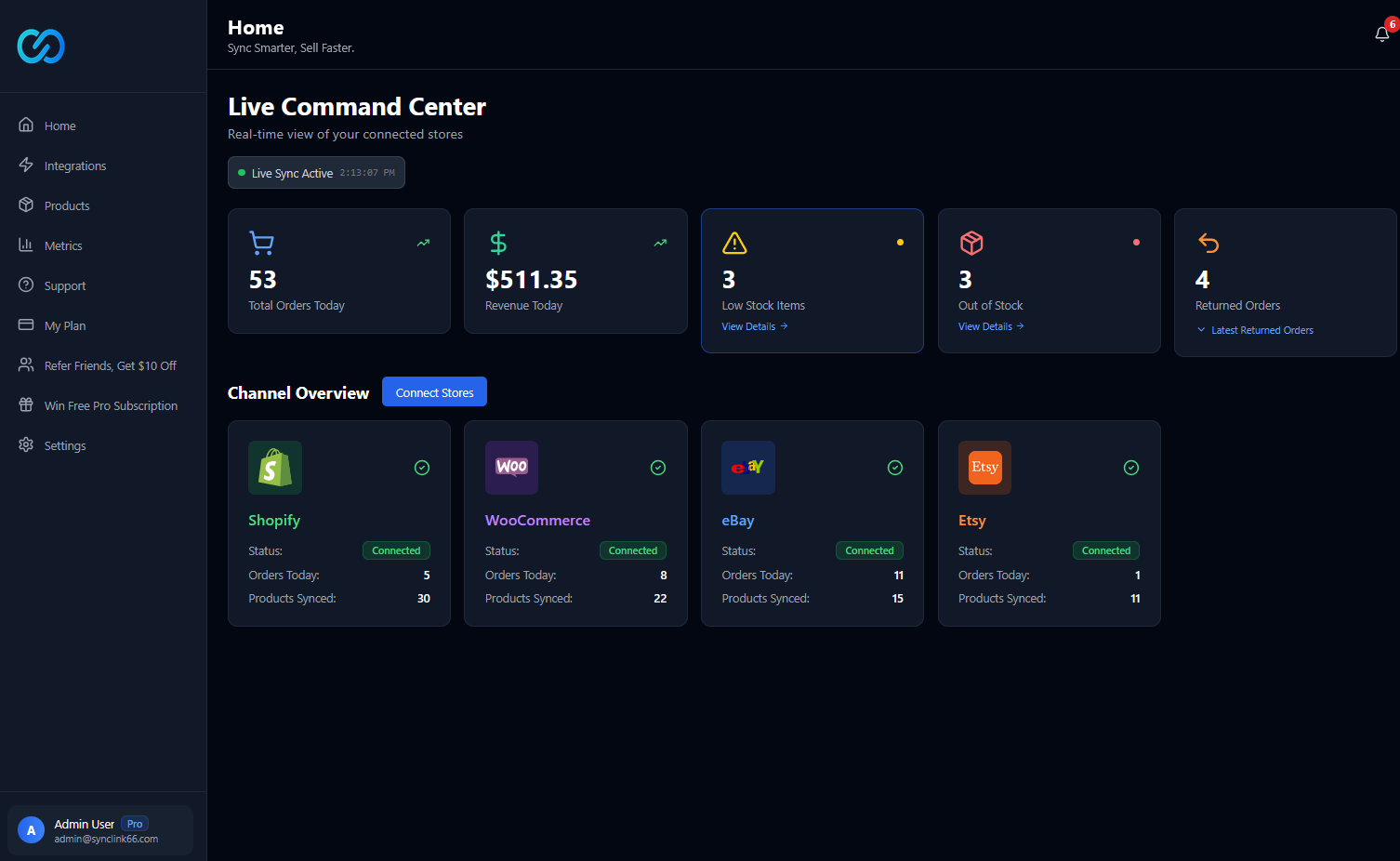Select the Integrations lightning icon in sidebar
This screenshot has height=861, width=1400.
(x=27, y=165)
